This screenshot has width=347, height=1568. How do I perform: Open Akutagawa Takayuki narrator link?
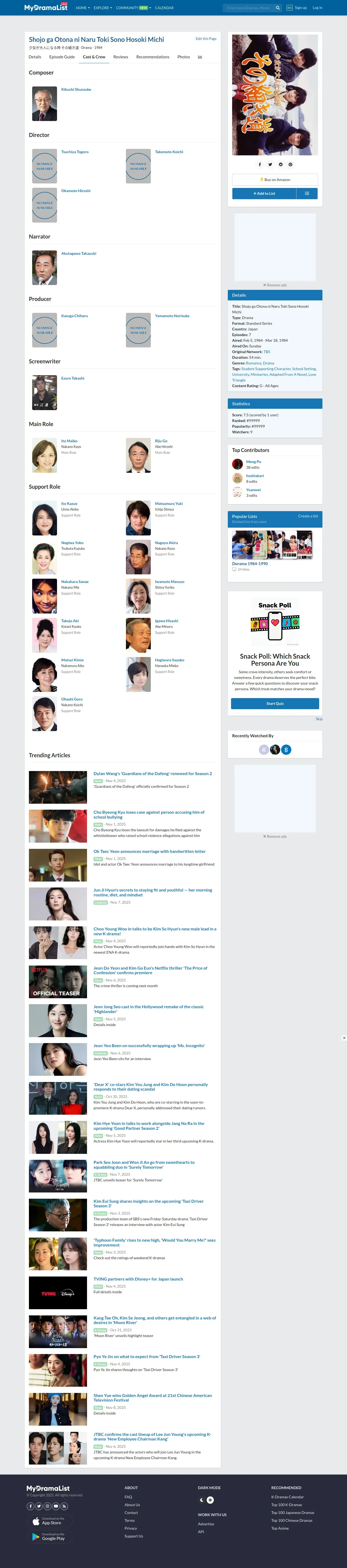[79, 253]
